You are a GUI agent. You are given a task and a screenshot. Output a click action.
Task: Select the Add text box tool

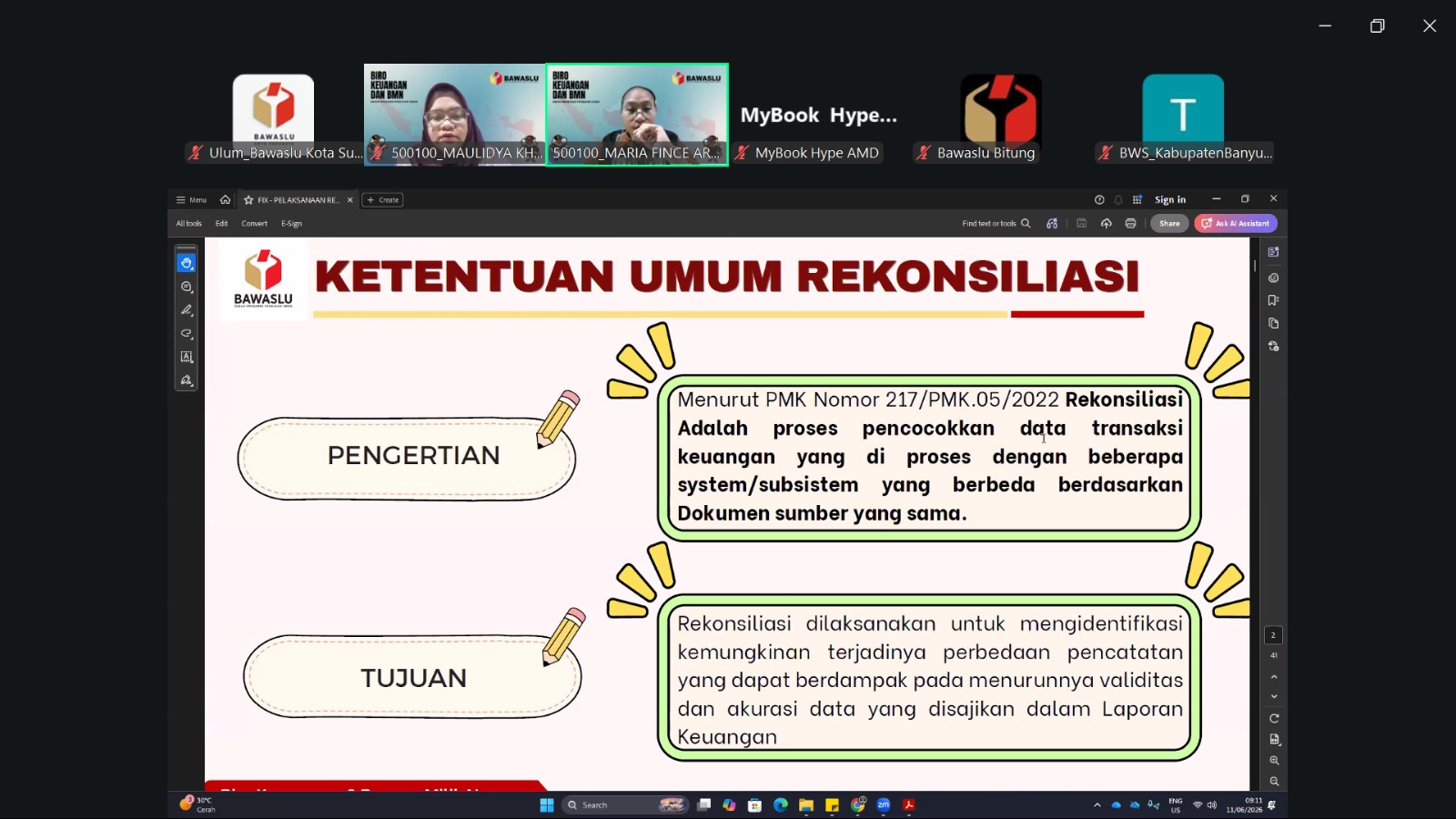tap(187, 357)
